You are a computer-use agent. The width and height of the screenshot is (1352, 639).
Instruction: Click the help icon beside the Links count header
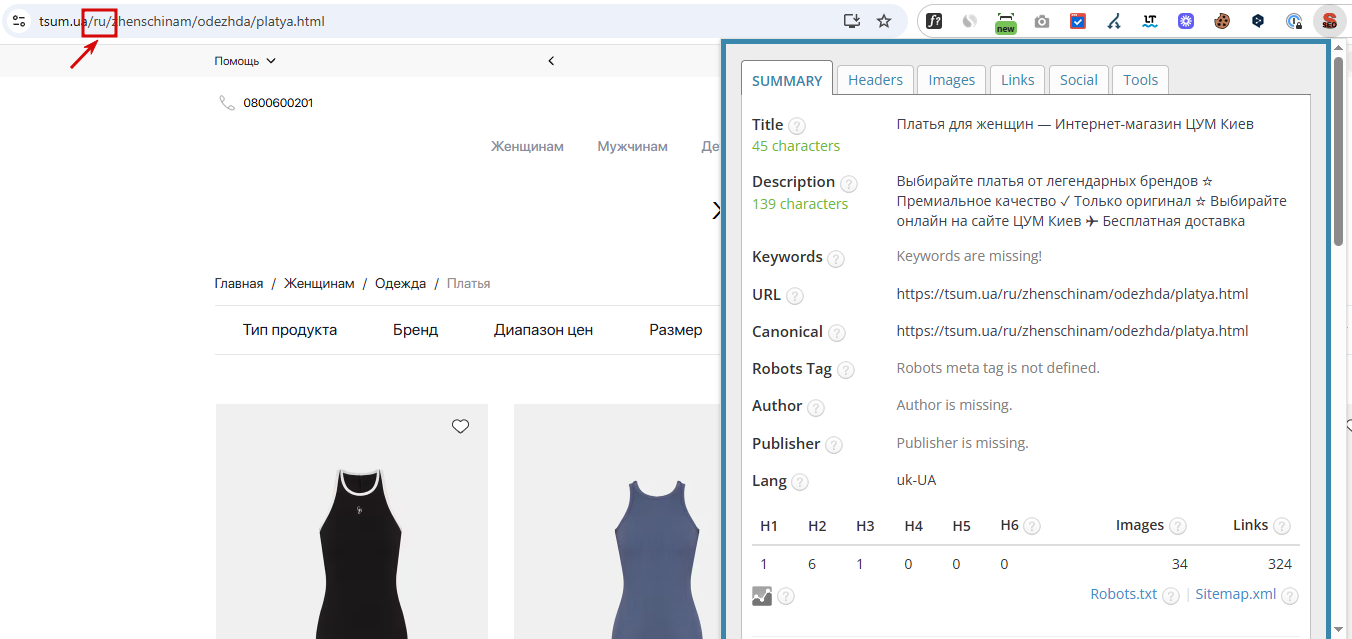1282,526
